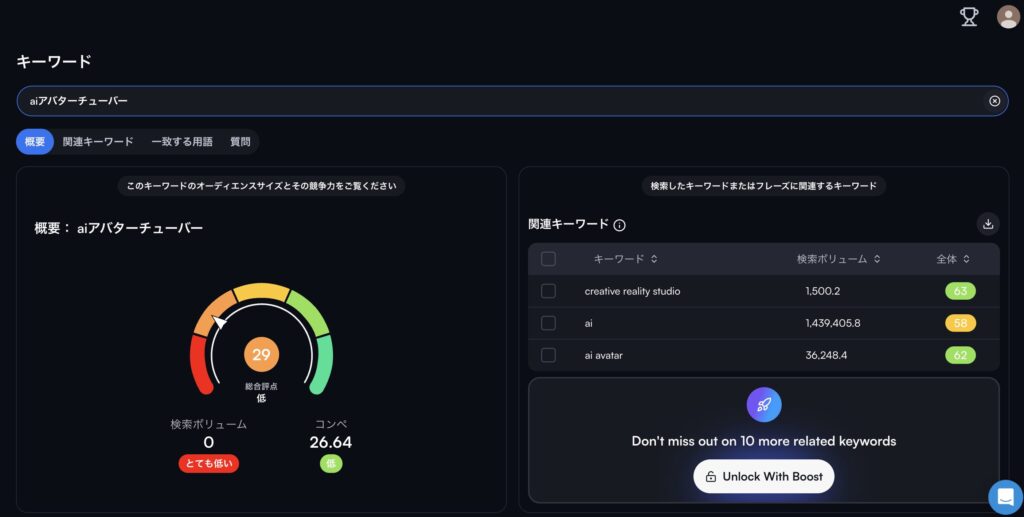
Task: Open the 質問 tab
Action: click(x=240, y=142)
